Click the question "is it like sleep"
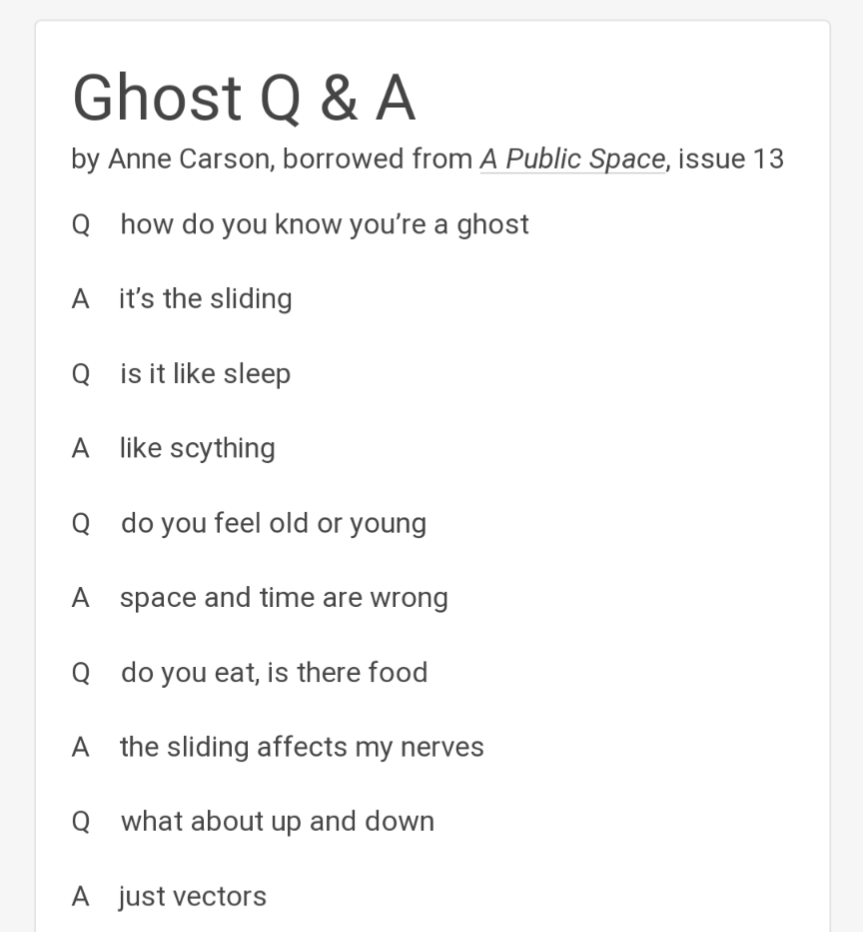This screenshot has width=863, height=932. [x=205, y=374]
